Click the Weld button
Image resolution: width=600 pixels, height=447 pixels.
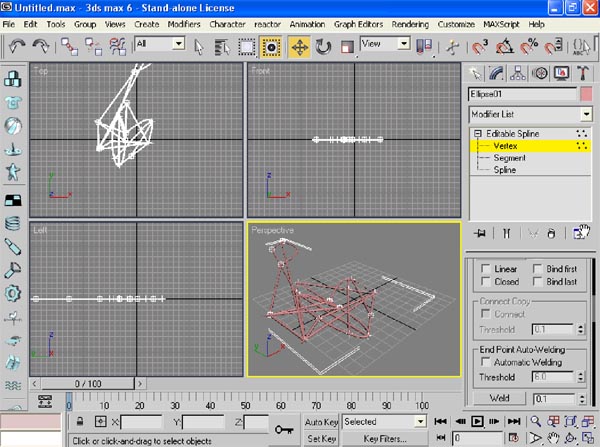click(x=497, y=398)
